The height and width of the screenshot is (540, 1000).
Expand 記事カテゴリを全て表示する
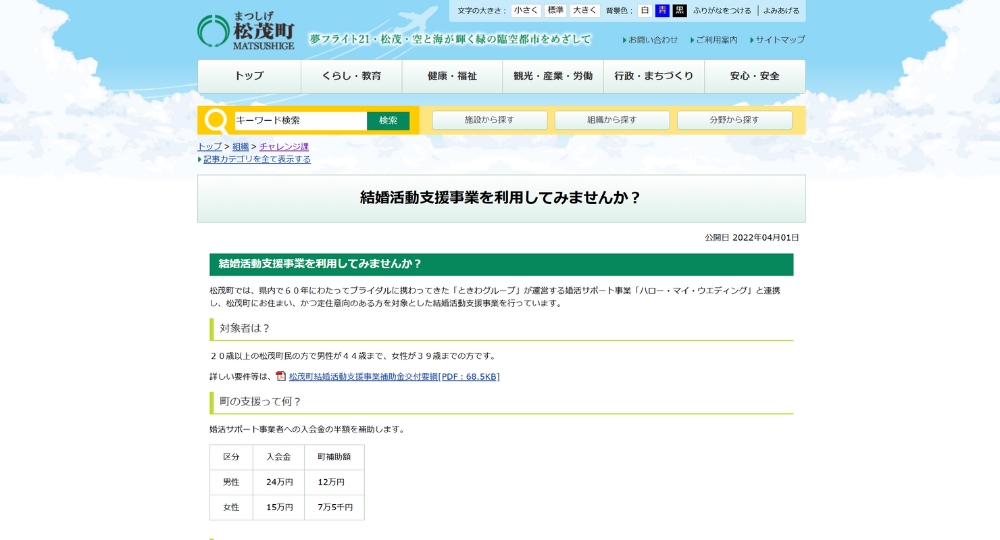(x=257, y=159)
